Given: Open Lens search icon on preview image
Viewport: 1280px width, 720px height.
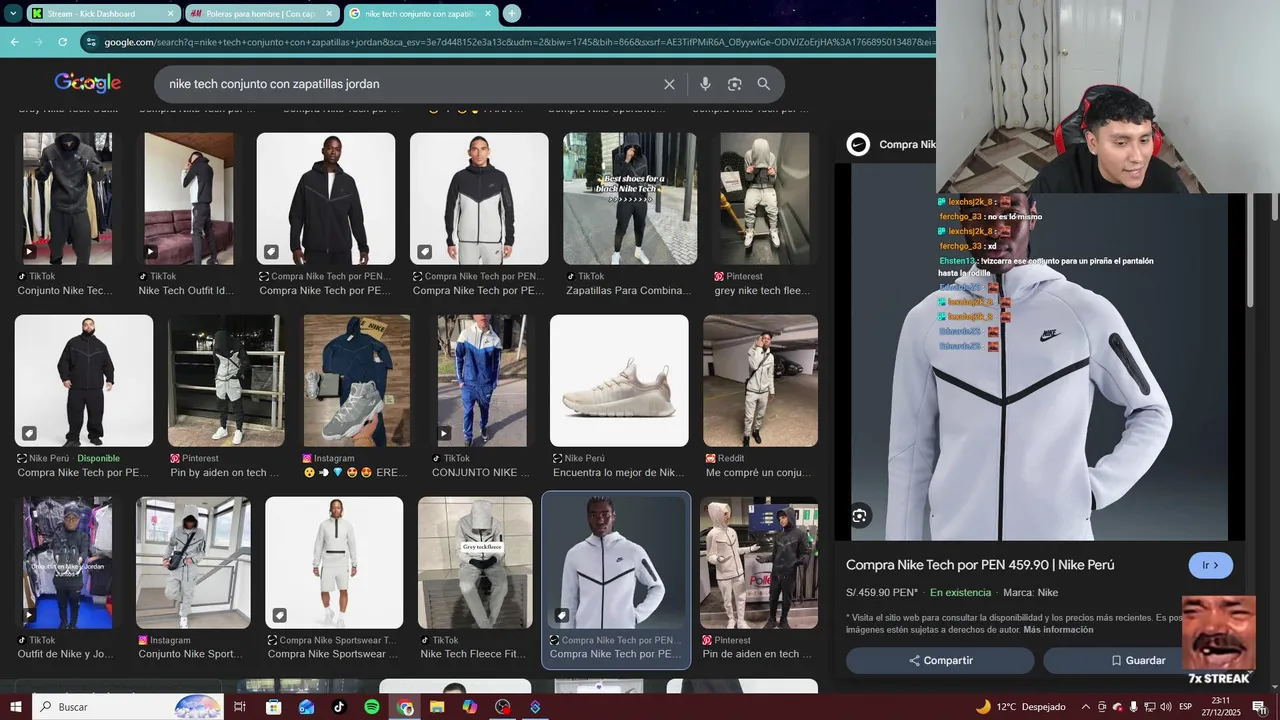Looking at the screenshot, I should click(x=860, y=516).
